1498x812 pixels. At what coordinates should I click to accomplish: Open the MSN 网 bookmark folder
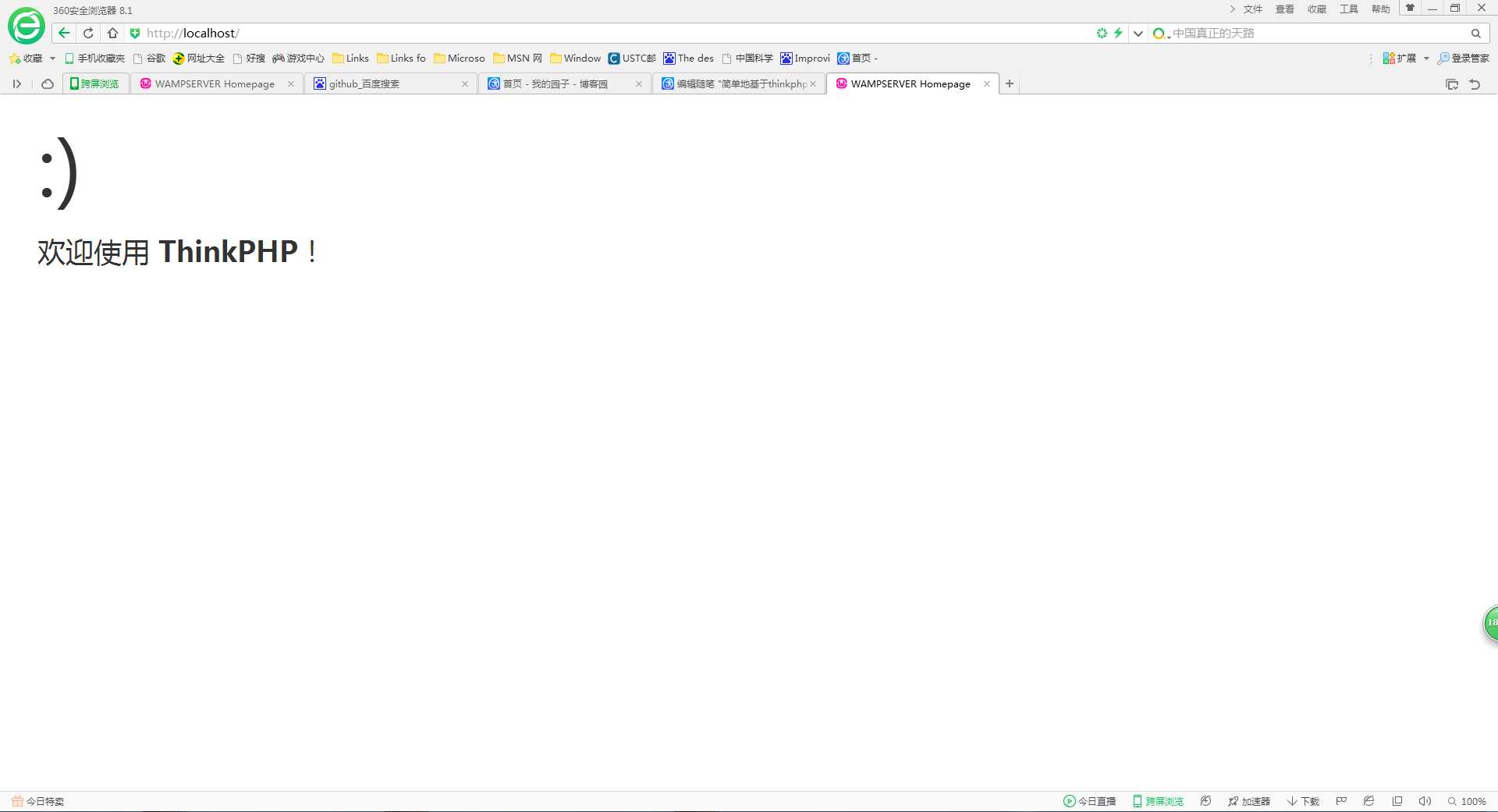(517, 59)
